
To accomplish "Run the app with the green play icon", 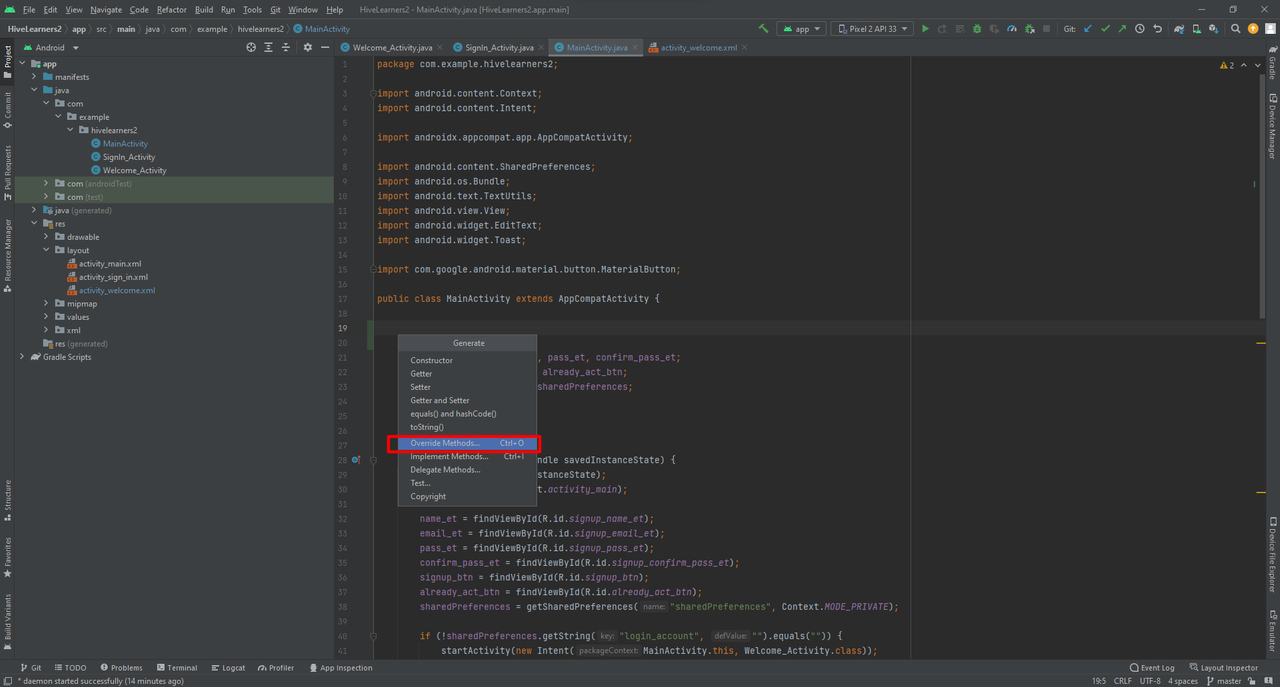I will [925, 29].
